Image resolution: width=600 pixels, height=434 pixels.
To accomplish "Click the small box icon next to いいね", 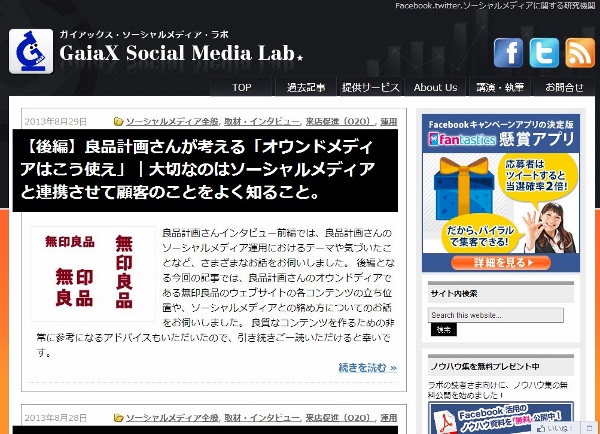I will [589, 428].
